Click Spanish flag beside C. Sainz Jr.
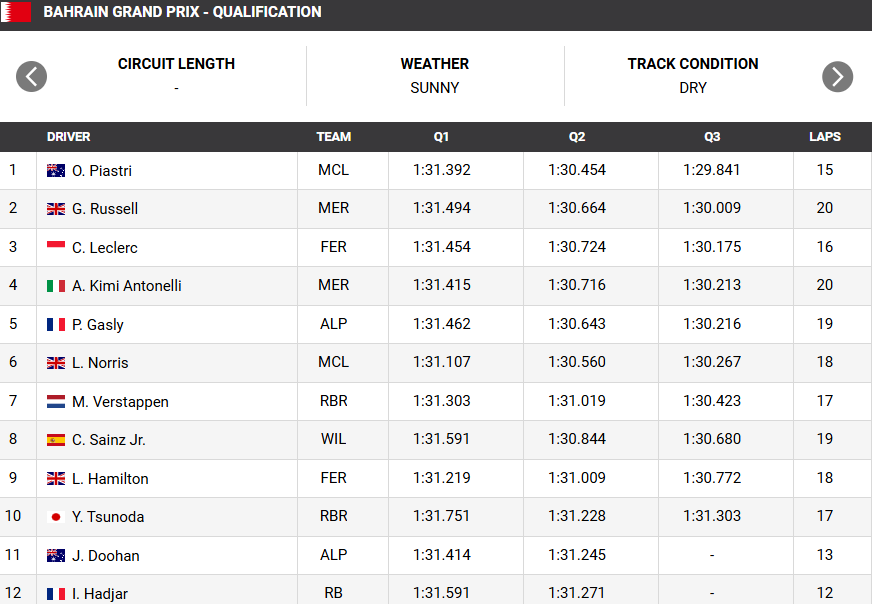 (56, 440)
